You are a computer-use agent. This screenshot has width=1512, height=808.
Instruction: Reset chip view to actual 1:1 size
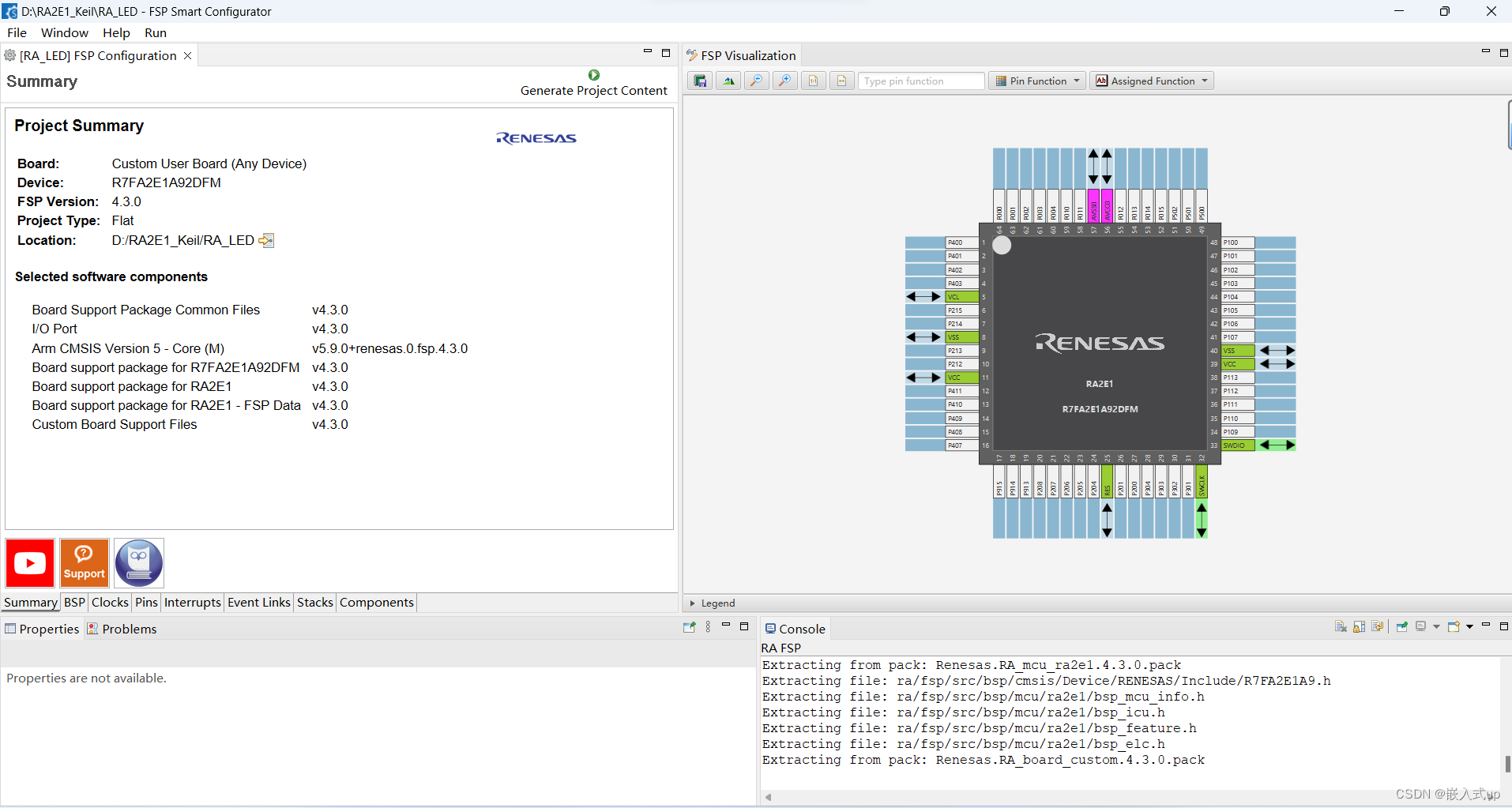(x=814, y=81)
